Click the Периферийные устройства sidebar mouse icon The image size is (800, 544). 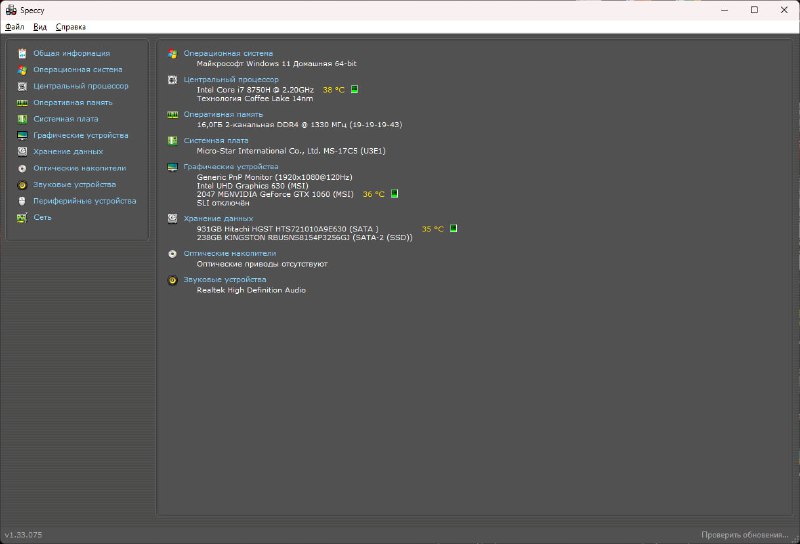22,201
